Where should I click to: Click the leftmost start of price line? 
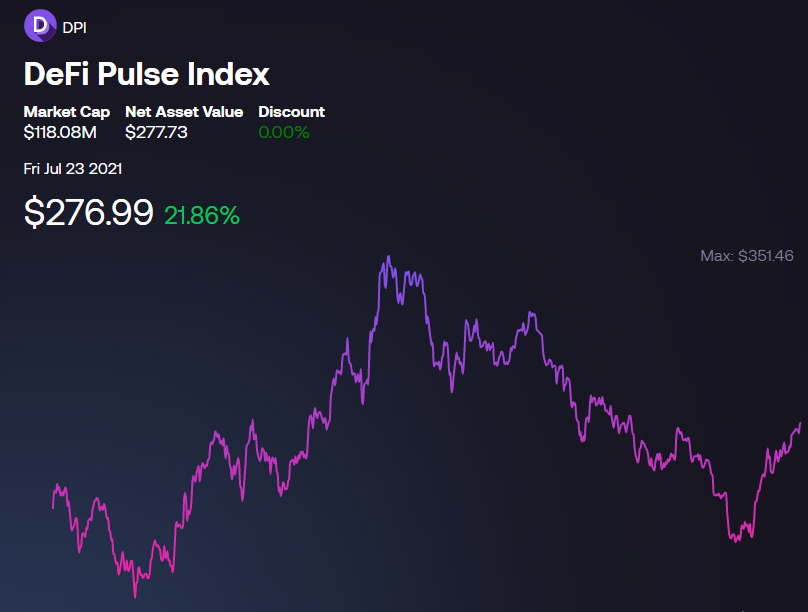coord(53,507)
